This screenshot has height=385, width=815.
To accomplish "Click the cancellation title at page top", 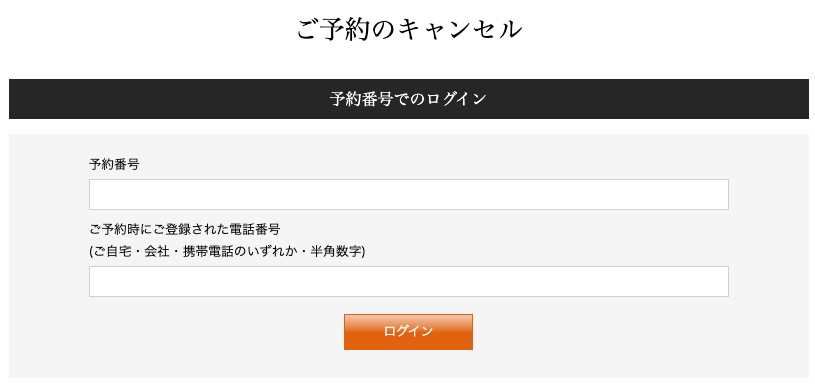I will click(409, 30).
